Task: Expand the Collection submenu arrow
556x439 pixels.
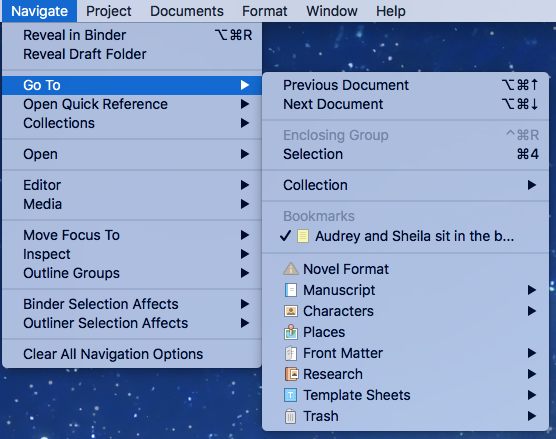Action: 532,185
